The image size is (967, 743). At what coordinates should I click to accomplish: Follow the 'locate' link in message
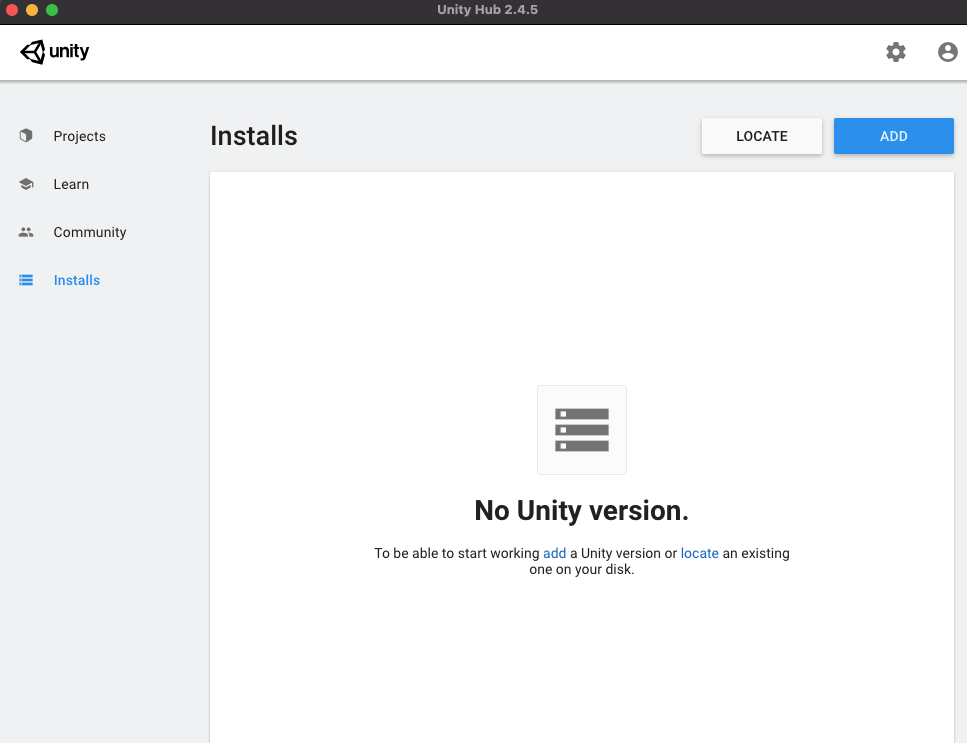point(699,553)
